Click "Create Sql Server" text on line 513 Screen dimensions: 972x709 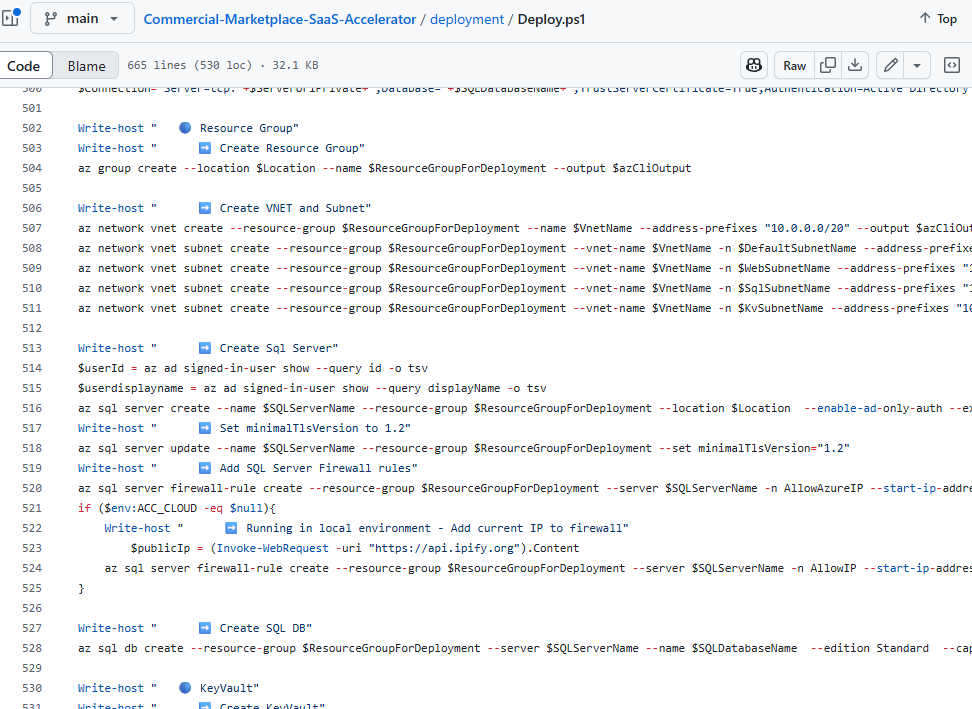point(276,348)
